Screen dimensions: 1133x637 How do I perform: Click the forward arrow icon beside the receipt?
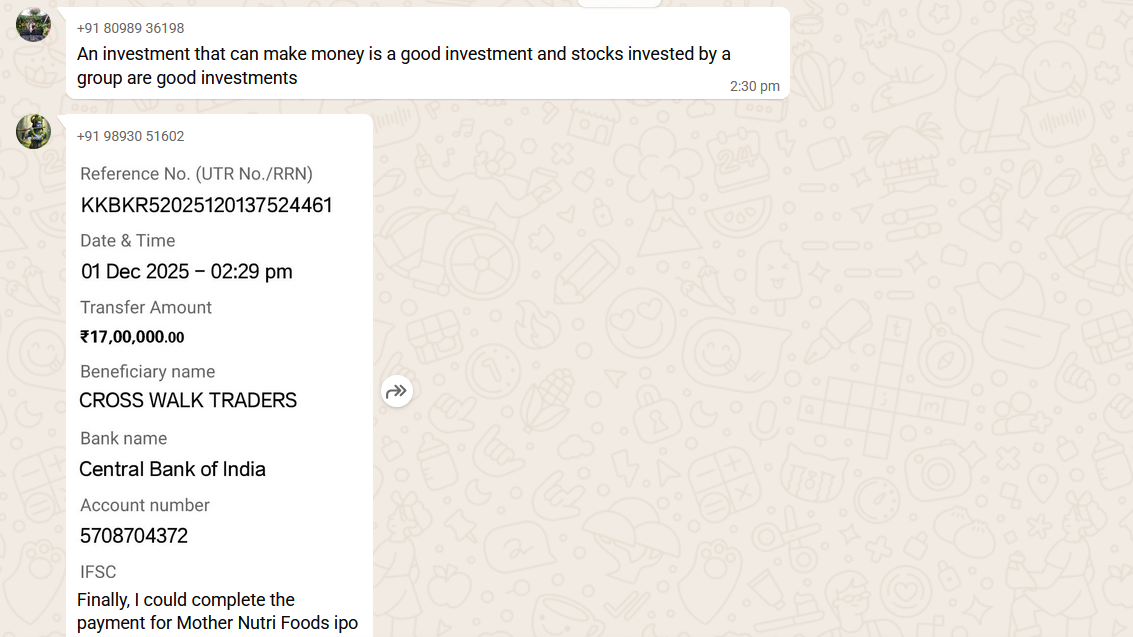397,391
